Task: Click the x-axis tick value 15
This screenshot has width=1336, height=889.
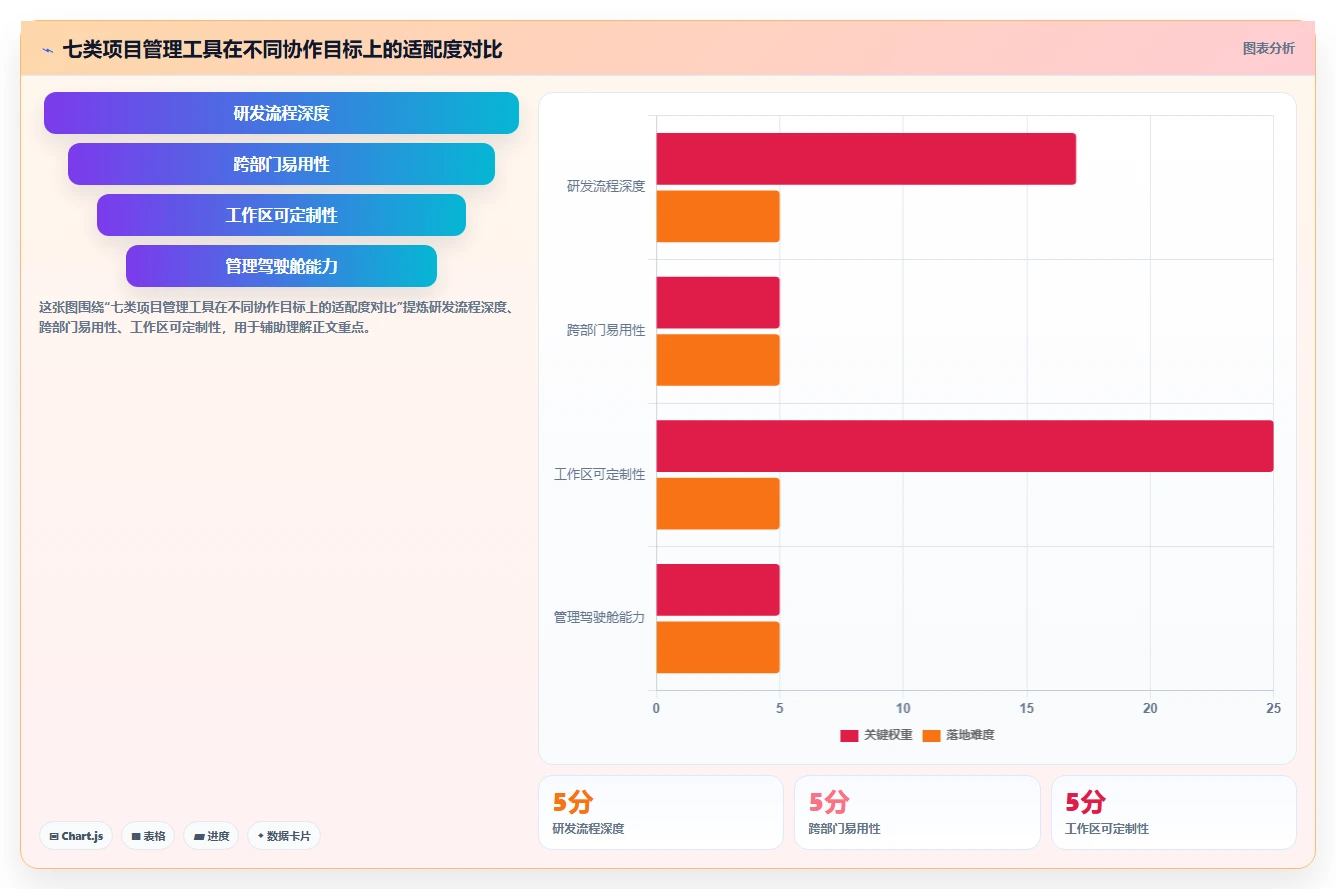Action: pos(1026,708)
